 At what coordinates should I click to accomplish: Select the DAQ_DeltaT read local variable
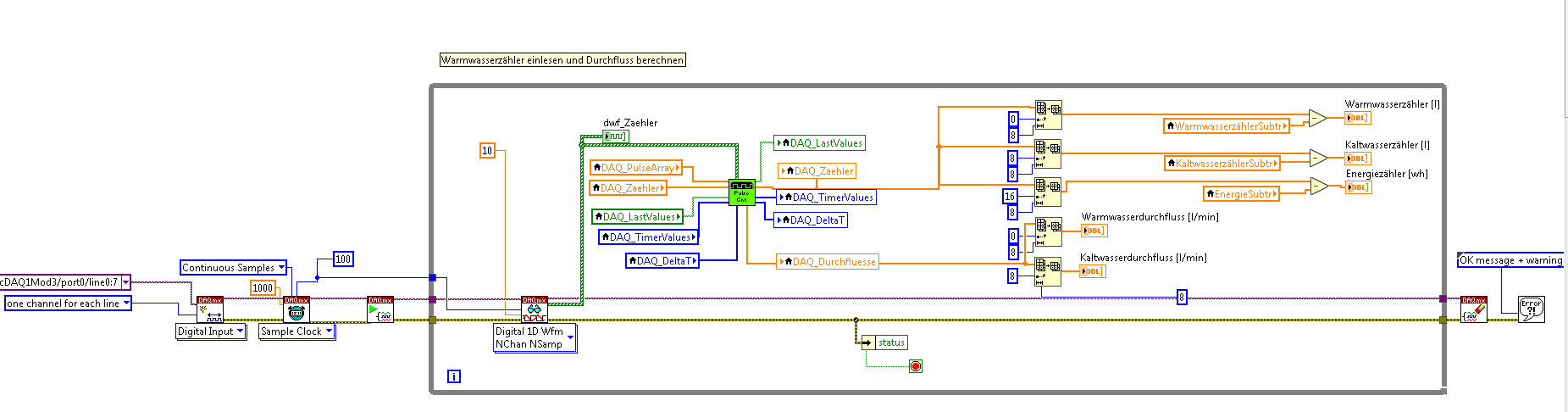[x=663, y=261]
